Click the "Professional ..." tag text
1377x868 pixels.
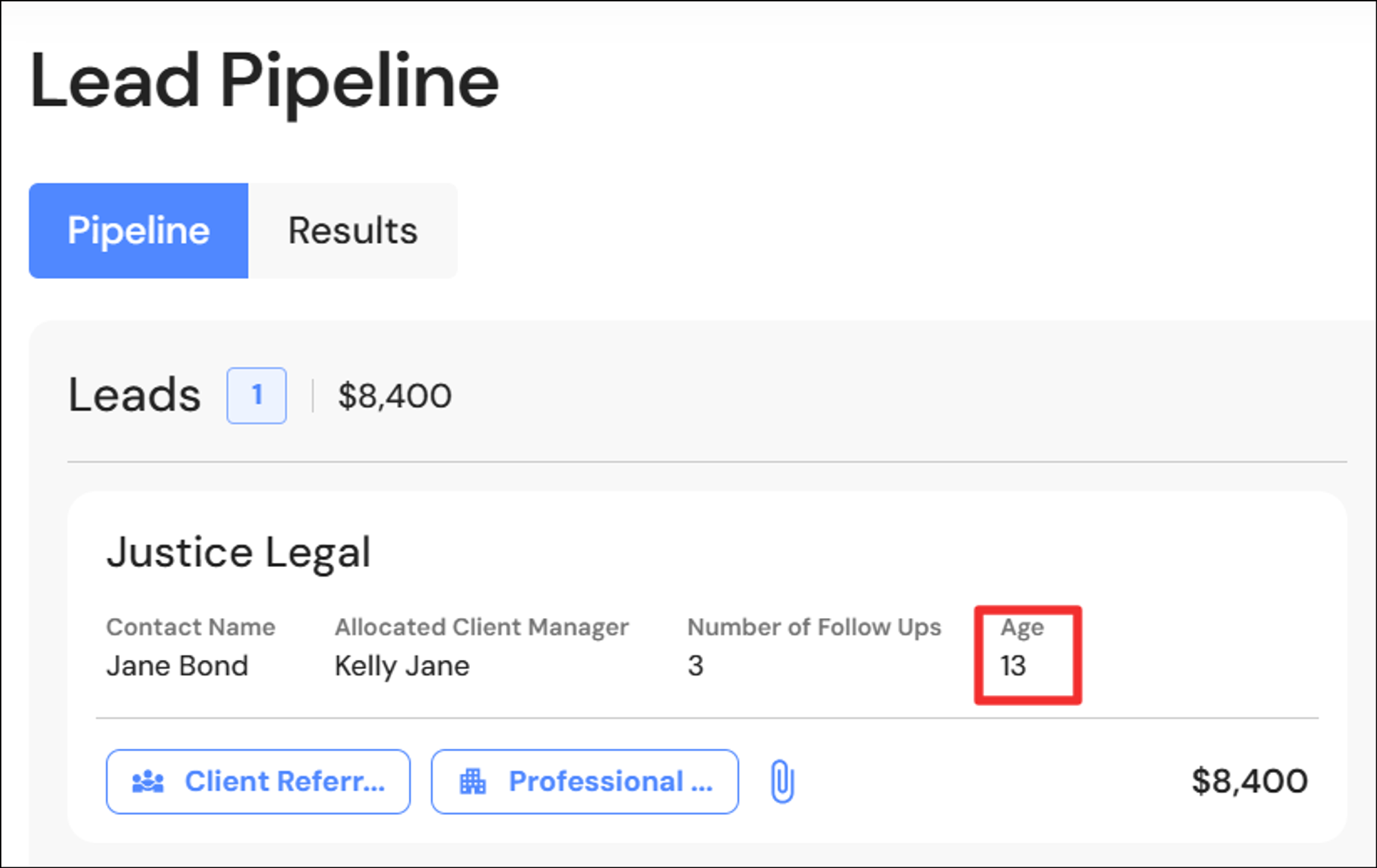click(x=611, y=781)
